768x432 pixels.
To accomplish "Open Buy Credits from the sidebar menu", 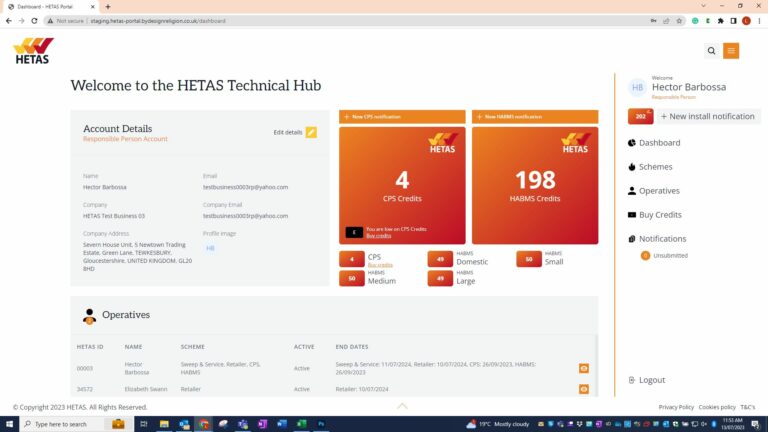I will click(x=660, y=215).
